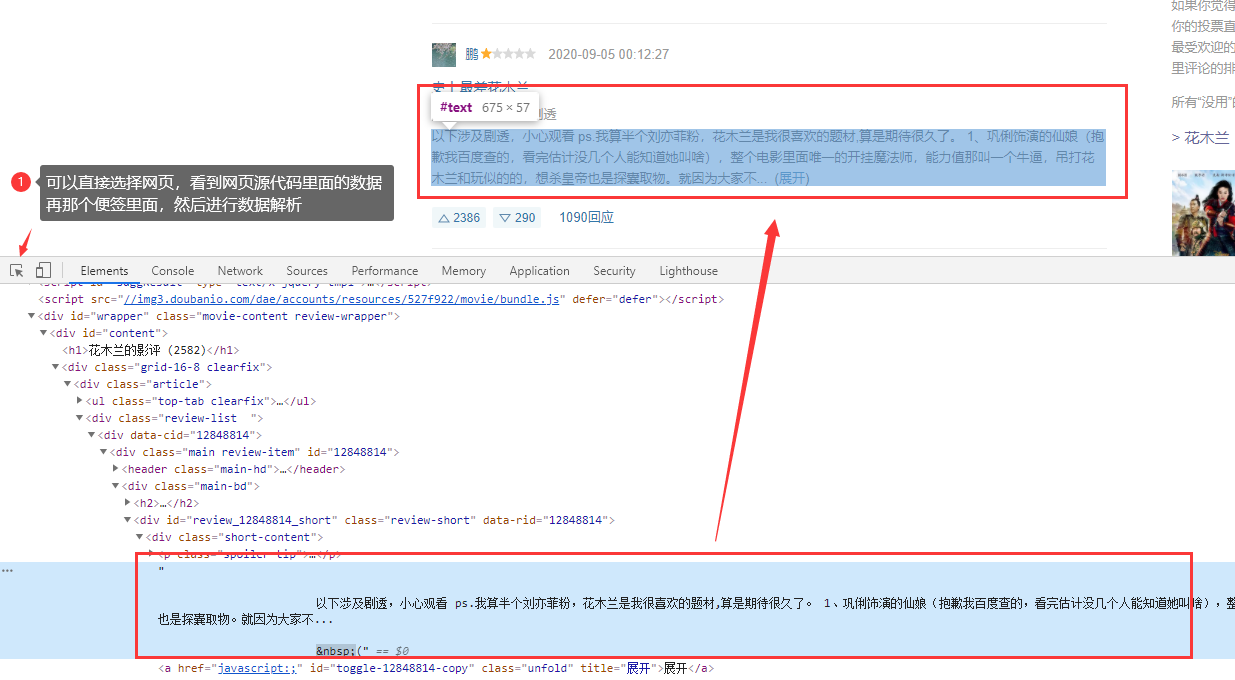Open the Application tab

[x=539, y=271]
